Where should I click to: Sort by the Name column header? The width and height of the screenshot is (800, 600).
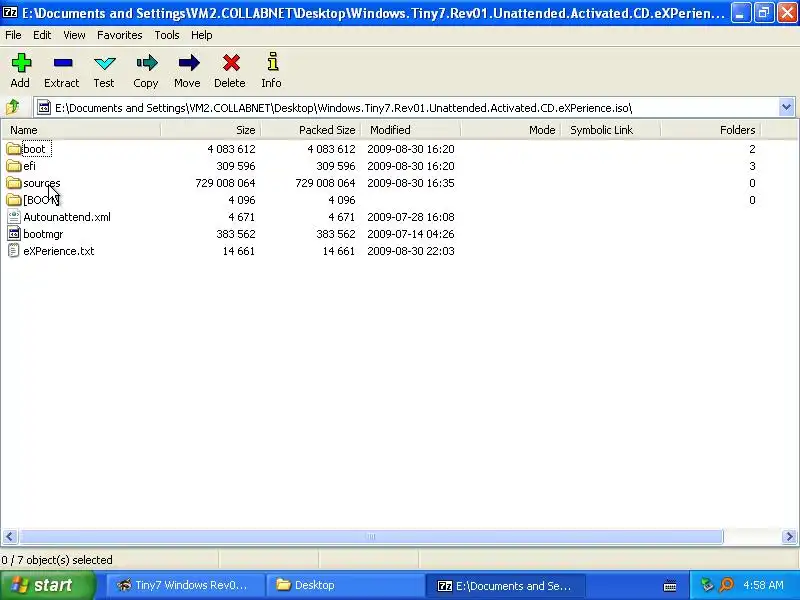(81, 130)
